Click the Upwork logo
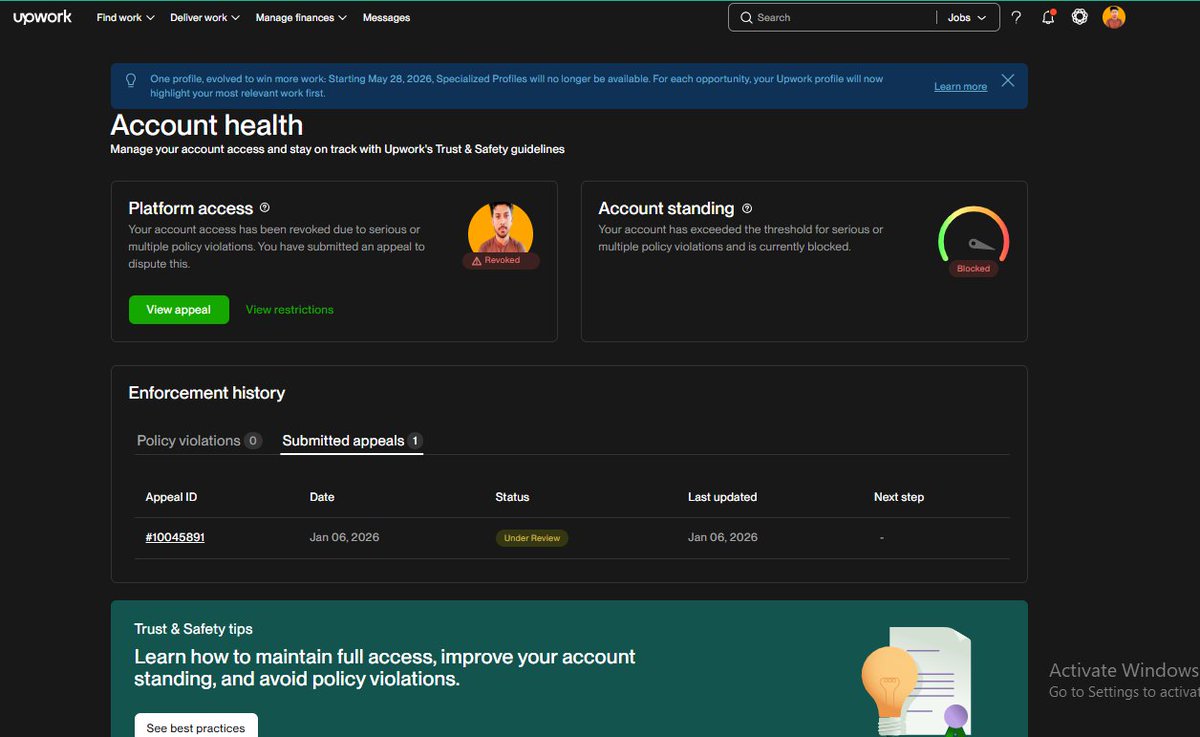Viewport: 1200px width, 737px height. click(x=42, y=17)
